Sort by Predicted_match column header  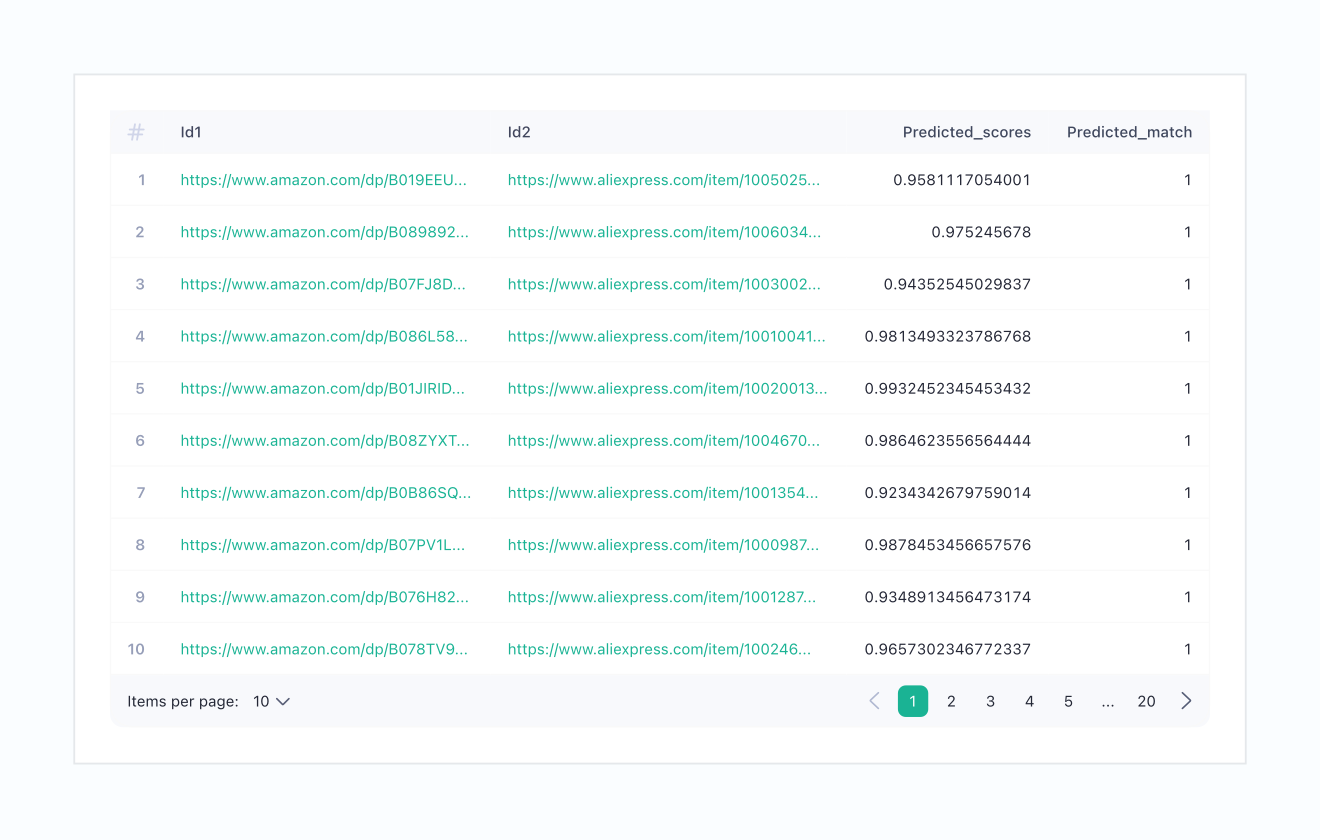point(1129,132)
